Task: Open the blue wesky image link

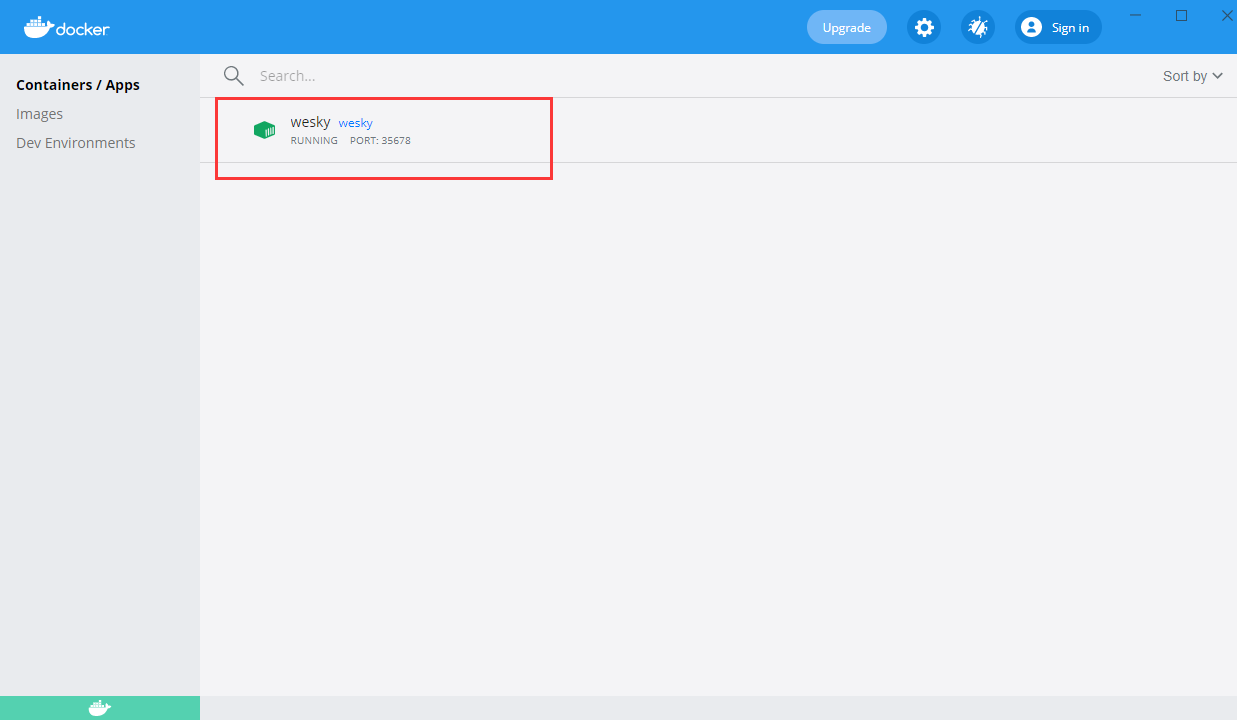Action: [356, 123]
